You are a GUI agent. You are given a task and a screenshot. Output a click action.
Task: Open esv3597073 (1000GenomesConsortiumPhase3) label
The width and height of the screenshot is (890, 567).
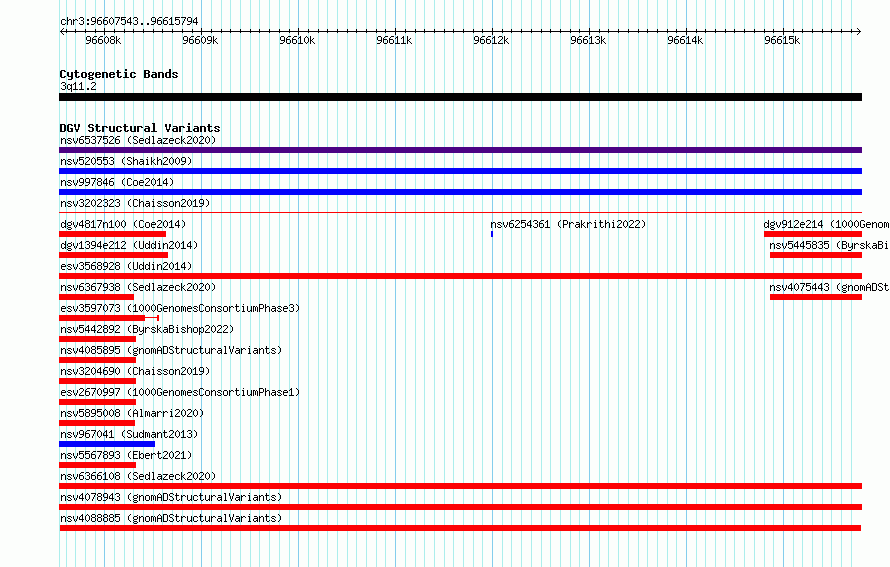(180, 308)
